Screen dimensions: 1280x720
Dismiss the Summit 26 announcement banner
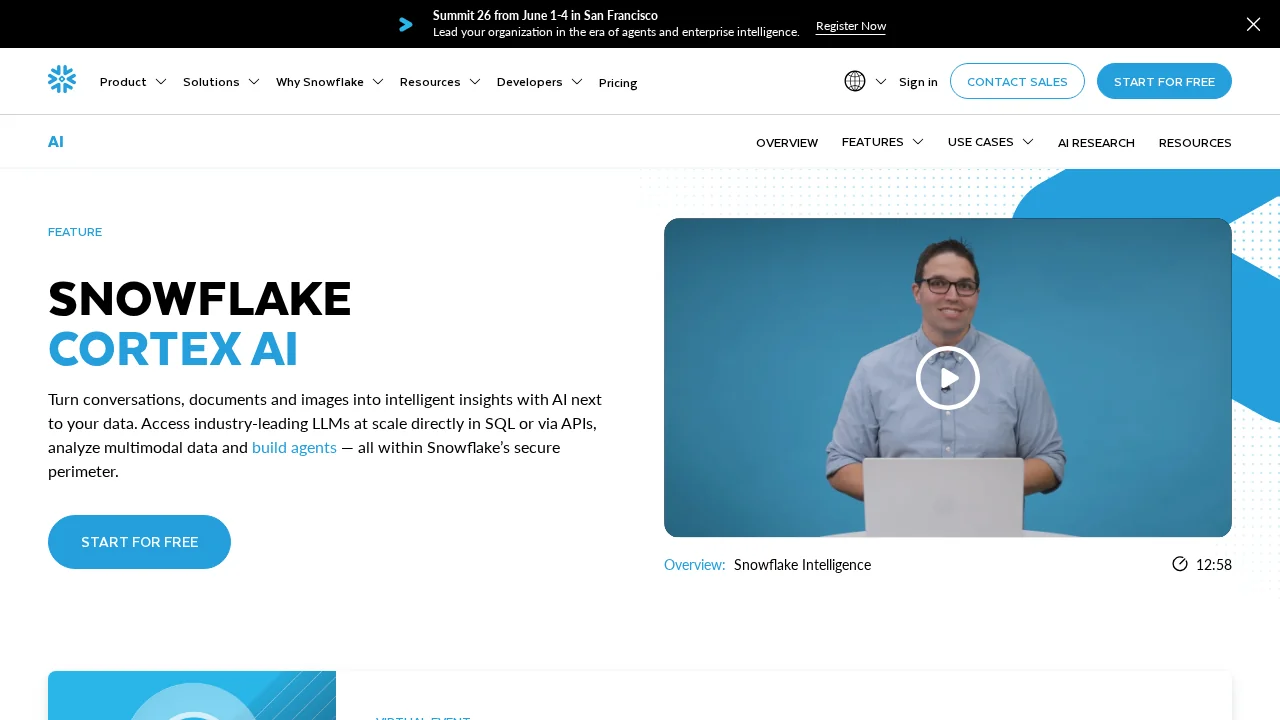pyautogui.click(x=1253, y=24)
